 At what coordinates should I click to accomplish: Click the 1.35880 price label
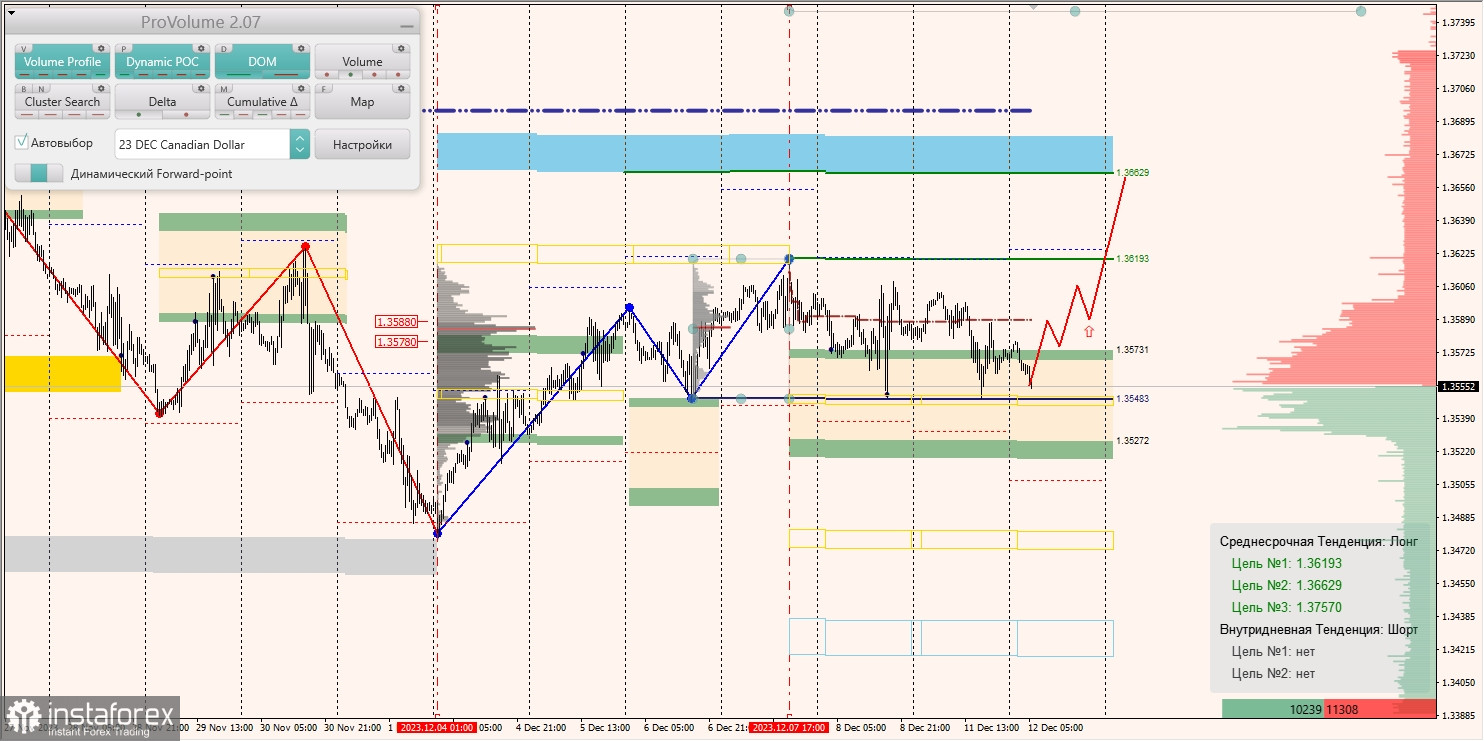pyautogui.click(x=396, y=322)
